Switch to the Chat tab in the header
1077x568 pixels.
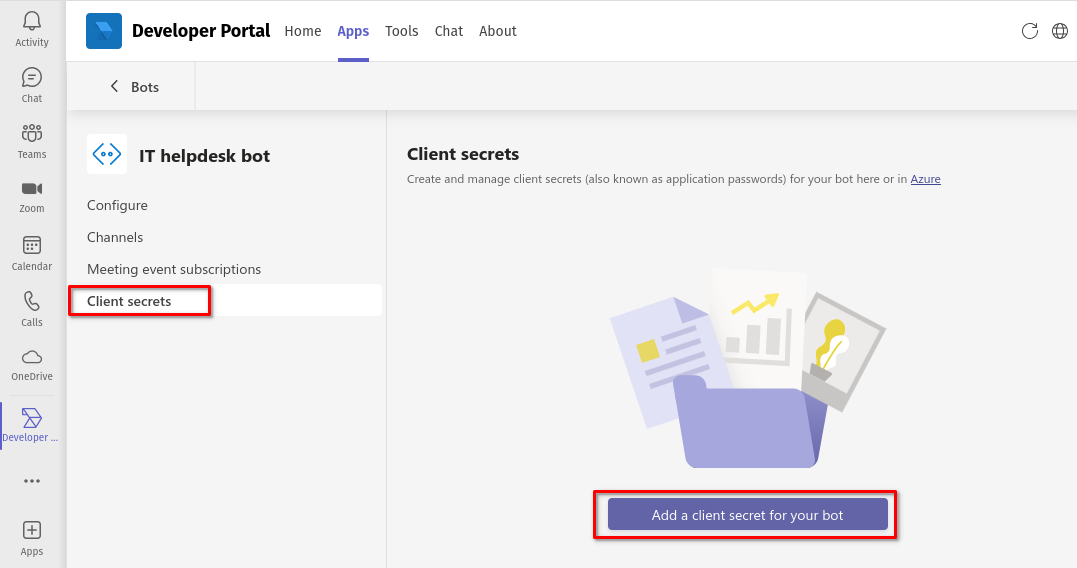(449, 31)
